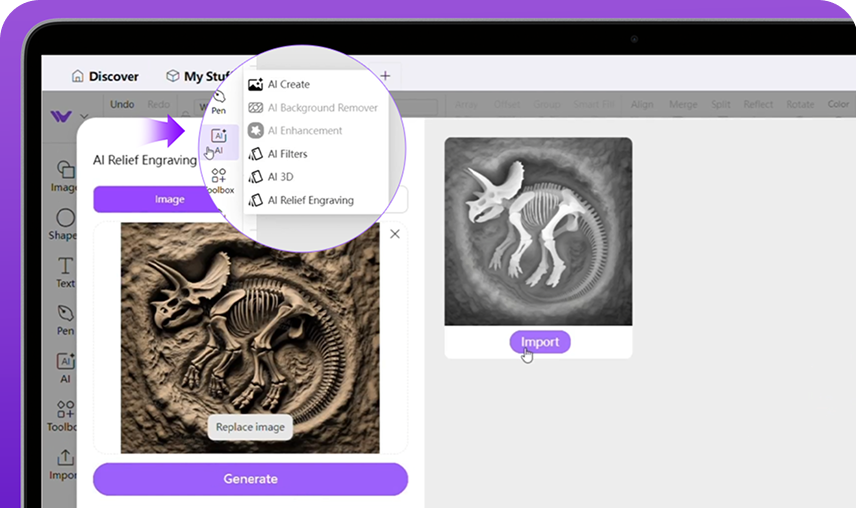Click Group in the top toolbar
The image size is (858, 508).
(547, 104)
